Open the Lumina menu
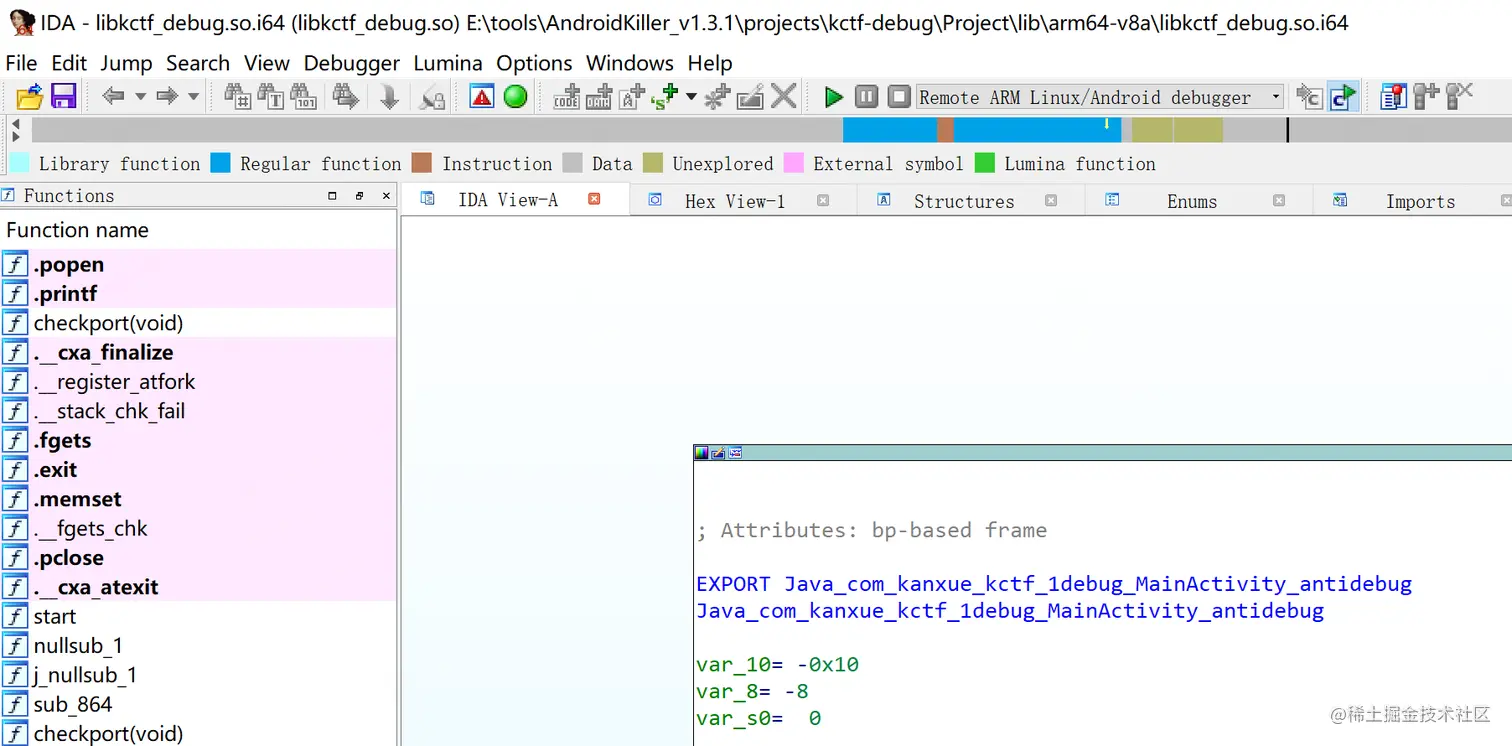The height and width of the screenshot is (746, 1512). (x=448, y=63)
